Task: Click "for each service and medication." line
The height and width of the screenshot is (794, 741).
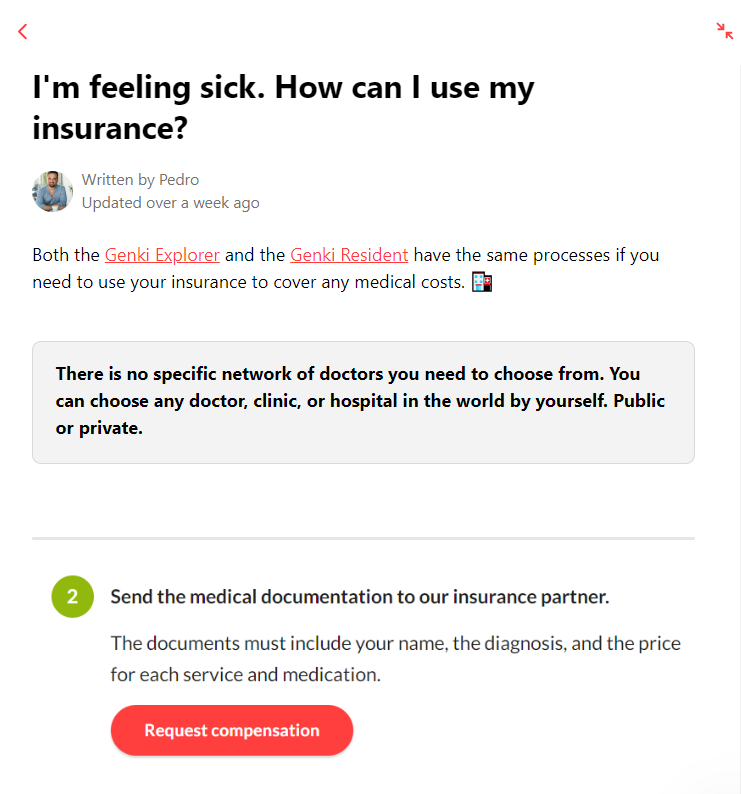Action: coord(245,675)
